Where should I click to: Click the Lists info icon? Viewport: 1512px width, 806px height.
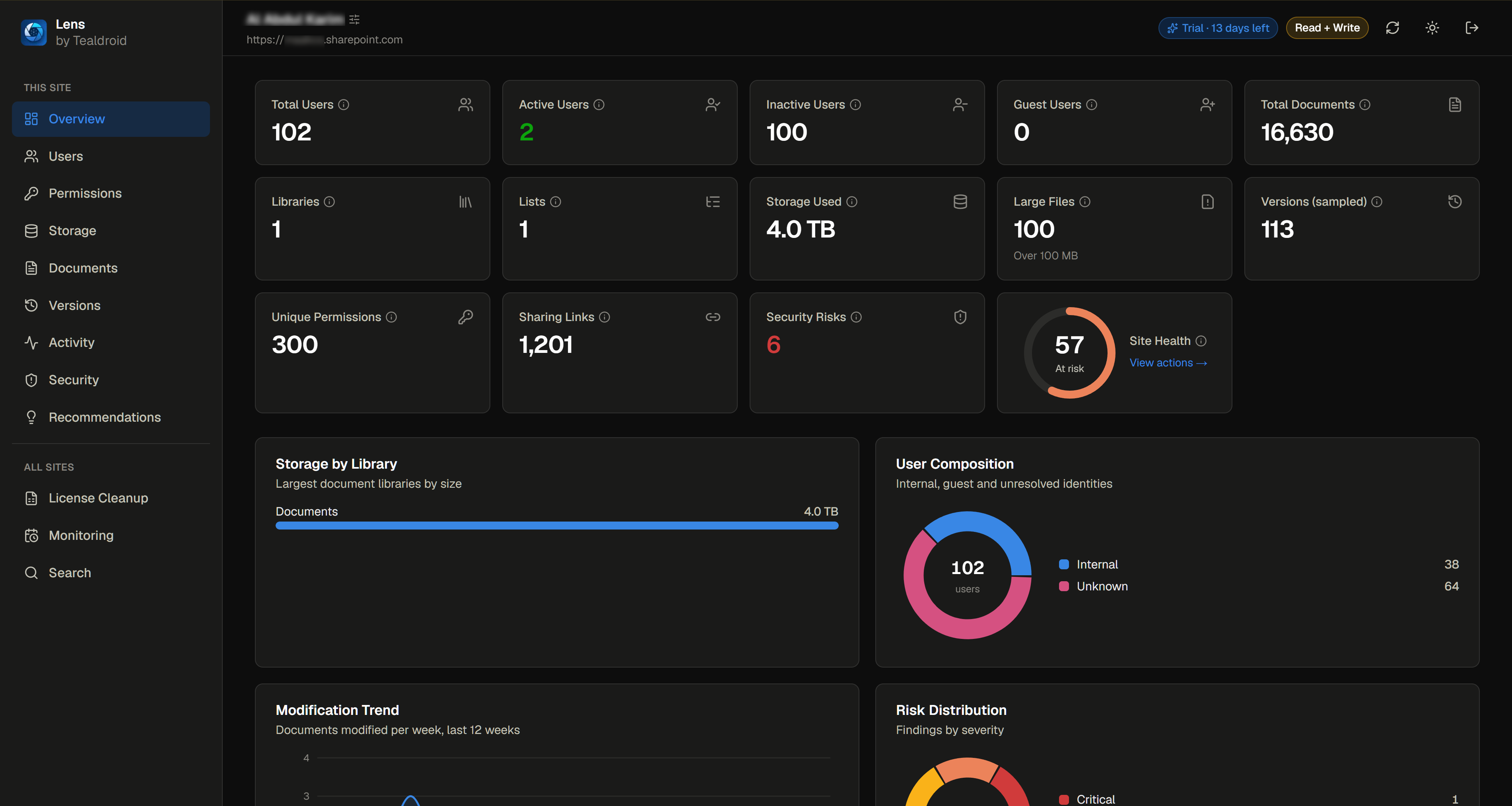click(x=555, y=201)
